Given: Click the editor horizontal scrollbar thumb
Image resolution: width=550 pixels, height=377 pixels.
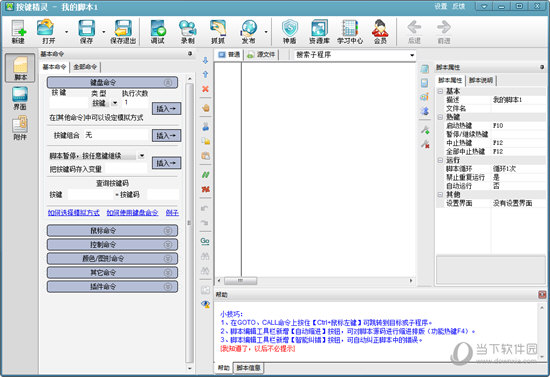Looking at the screenshot, I should point(241,281).
